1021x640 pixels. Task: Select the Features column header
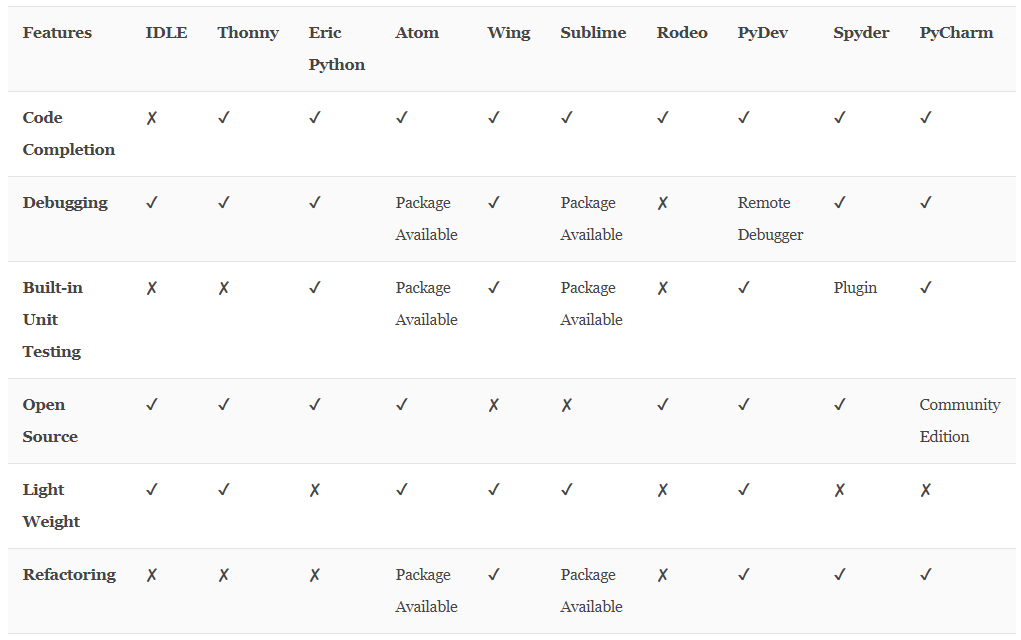(57, 33)
